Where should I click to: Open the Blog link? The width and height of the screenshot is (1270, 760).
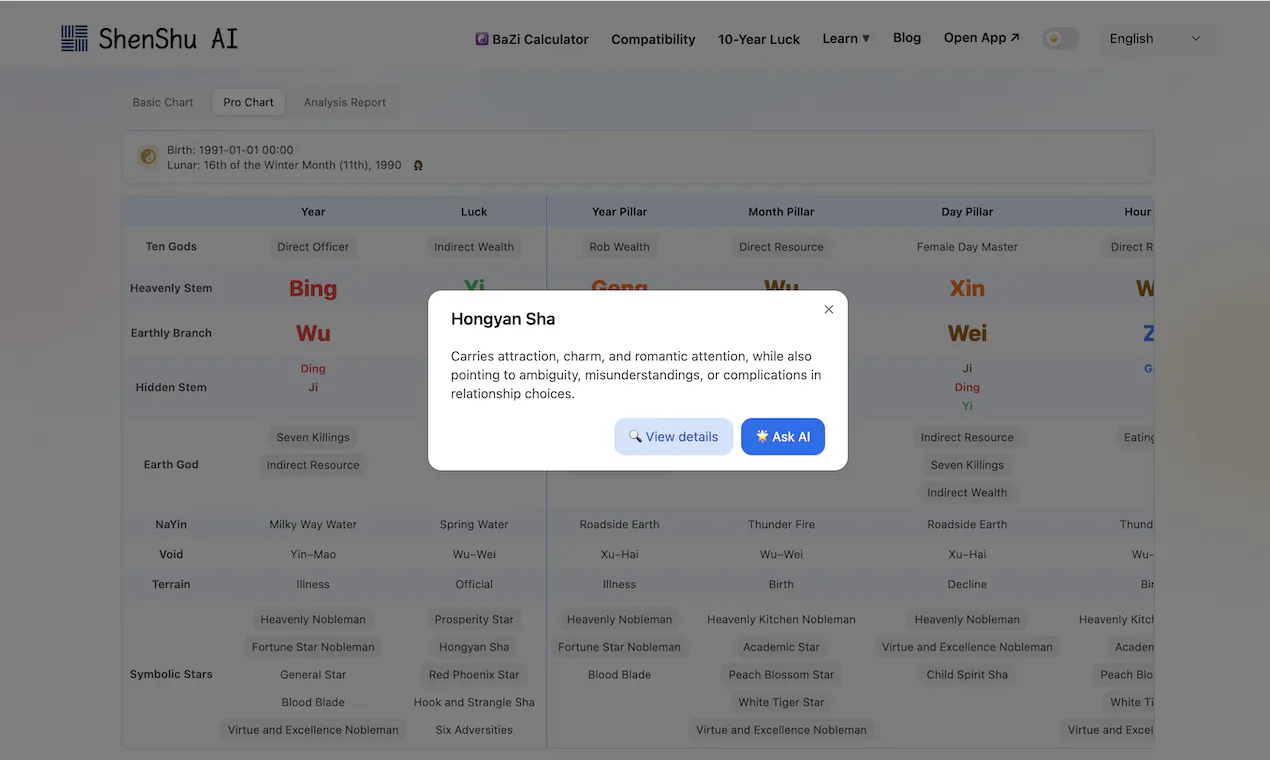(907, 37)
